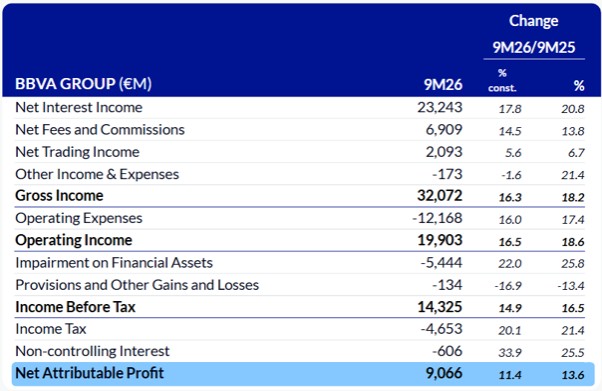The height and width of the screenshot is (391, 602).
Task: Click the value '-5,444'
Action: click(x=442, y=263)
